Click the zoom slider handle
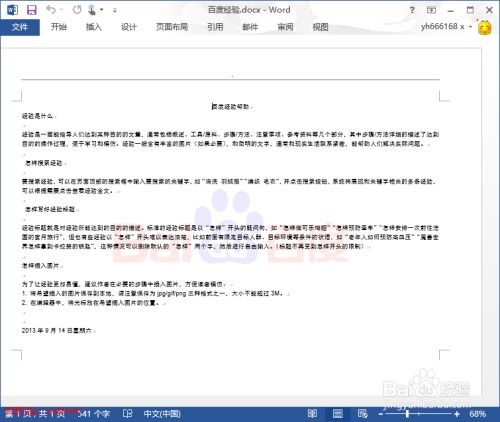This screenshot has height=422, width=500. click(x=407, y=414)
